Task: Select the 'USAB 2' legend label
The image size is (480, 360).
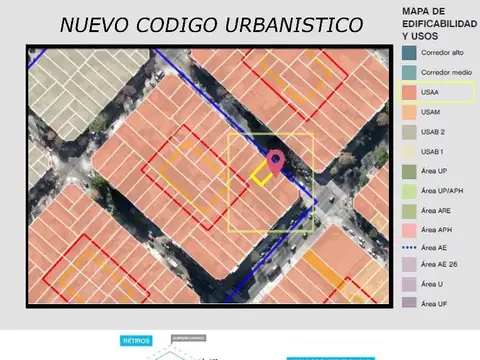Action: tap(433, 132)
